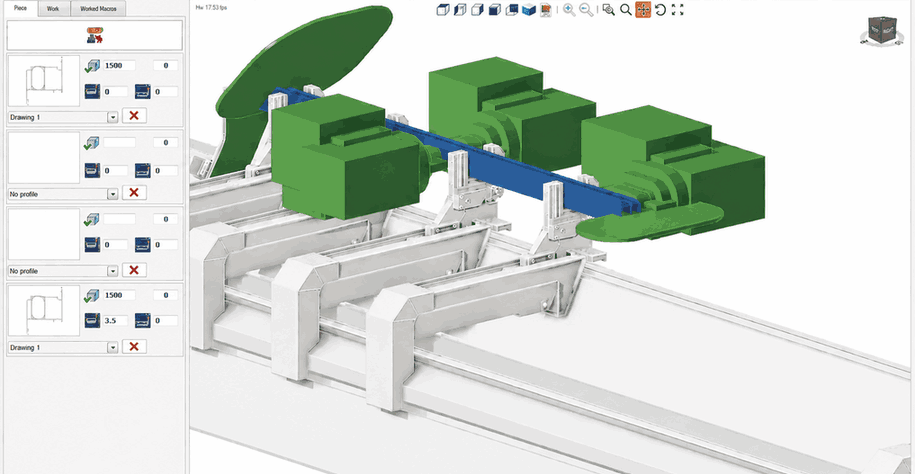Click the machine icon at panel top
Screen dimensions: 915x474
point(95,35)
